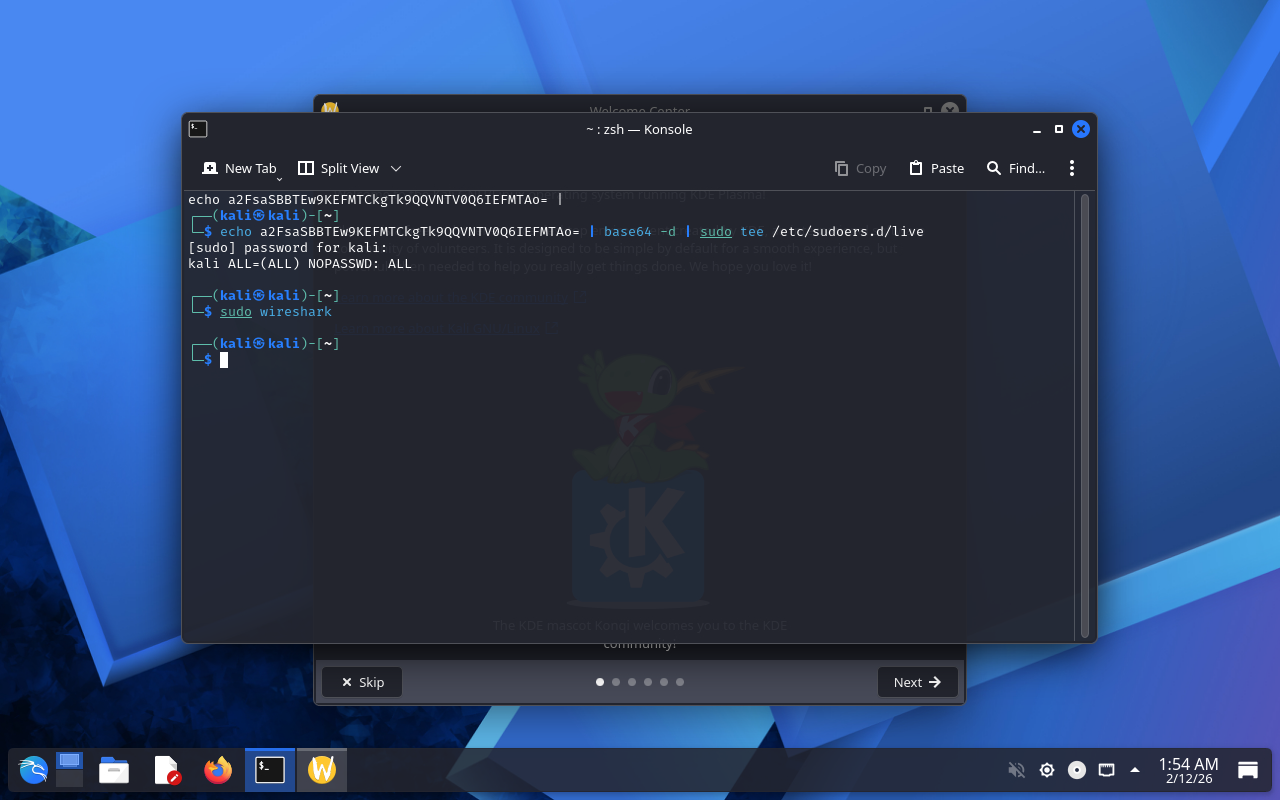The image size is (1280, 800).
Task: Toggle the virtual desktop pager
Action: point(69,770)
